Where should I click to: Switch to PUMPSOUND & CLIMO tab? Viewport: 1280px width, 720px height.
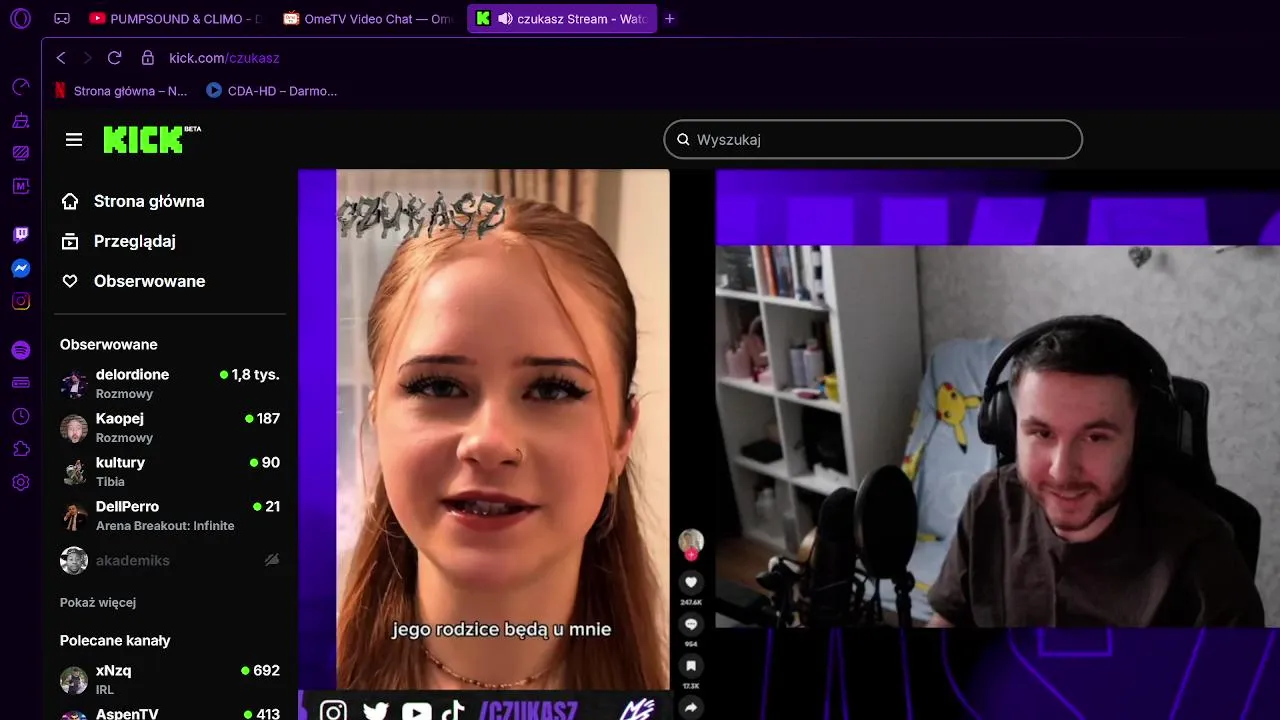pos(176,18)
